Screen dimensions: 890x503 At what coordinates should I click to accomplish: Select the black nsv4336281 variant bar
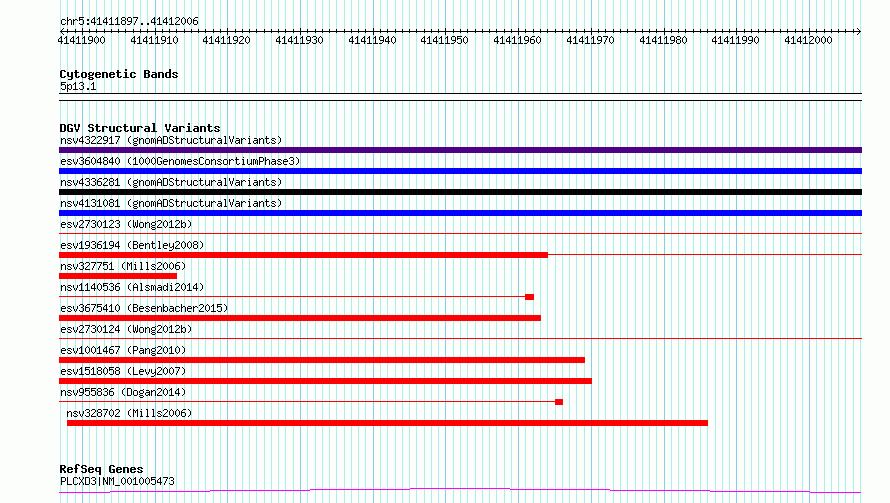tap(460, 192)
